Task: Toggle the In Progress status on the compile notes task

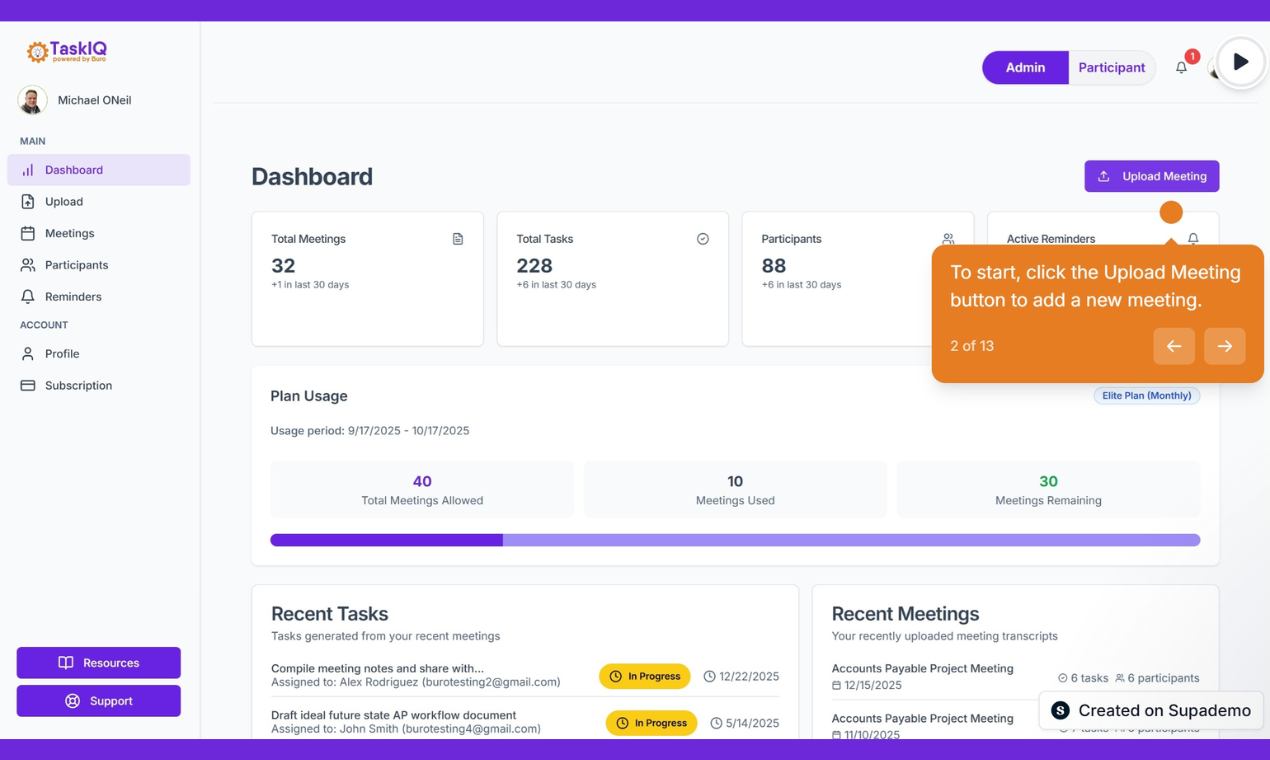Action: coord(644,676)
